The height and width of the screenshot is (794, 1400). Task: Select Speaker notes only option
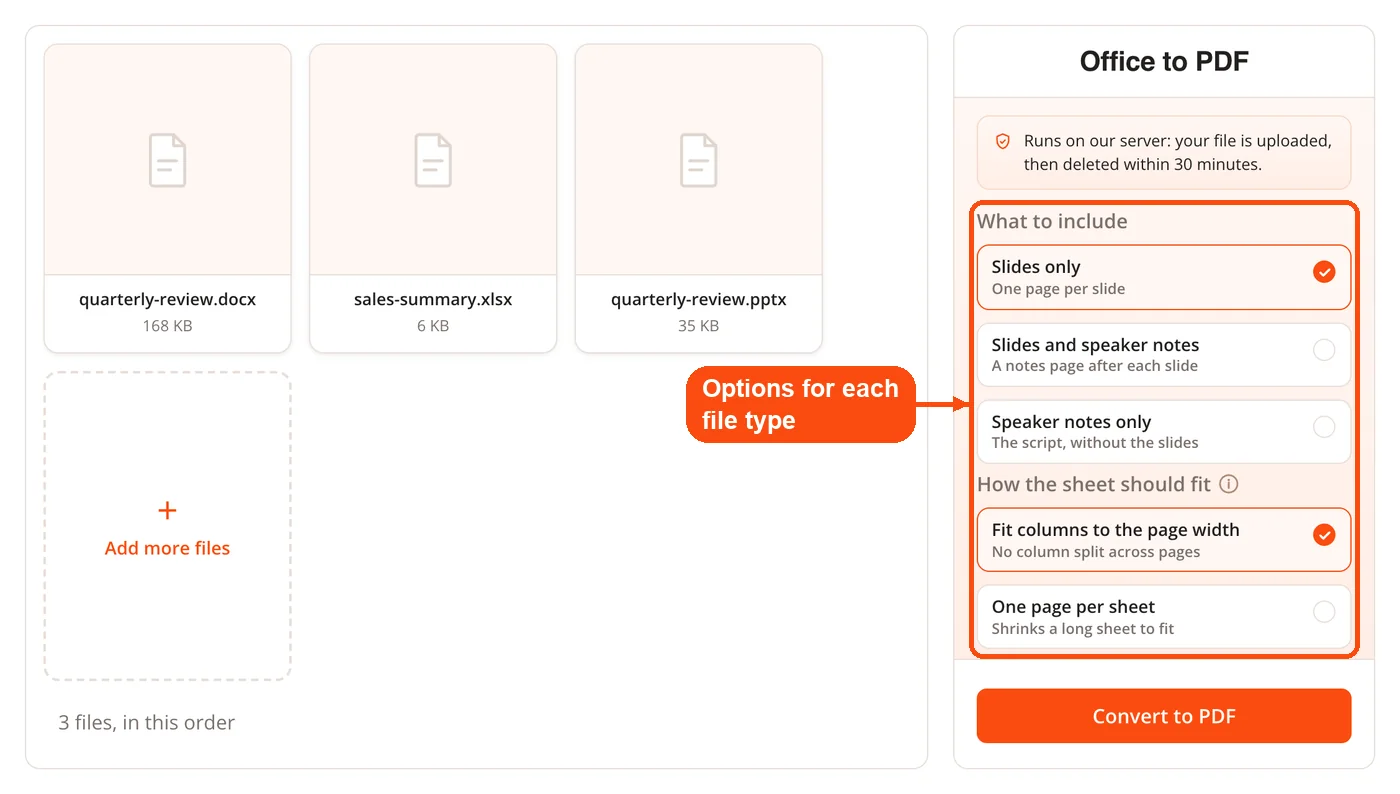coord(1164,431)
